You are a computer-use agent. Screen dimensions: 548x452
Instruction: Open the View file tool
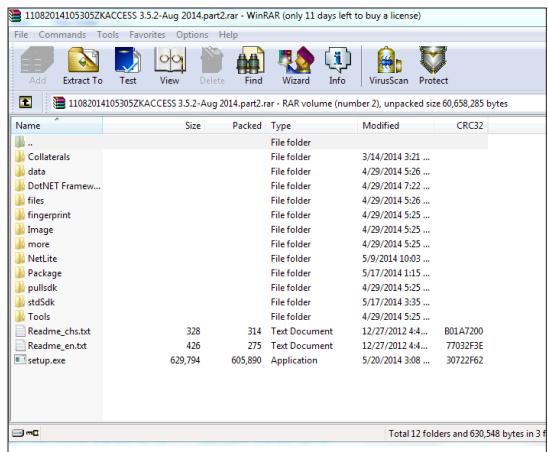pyautogui.click(x=170, y=66)
